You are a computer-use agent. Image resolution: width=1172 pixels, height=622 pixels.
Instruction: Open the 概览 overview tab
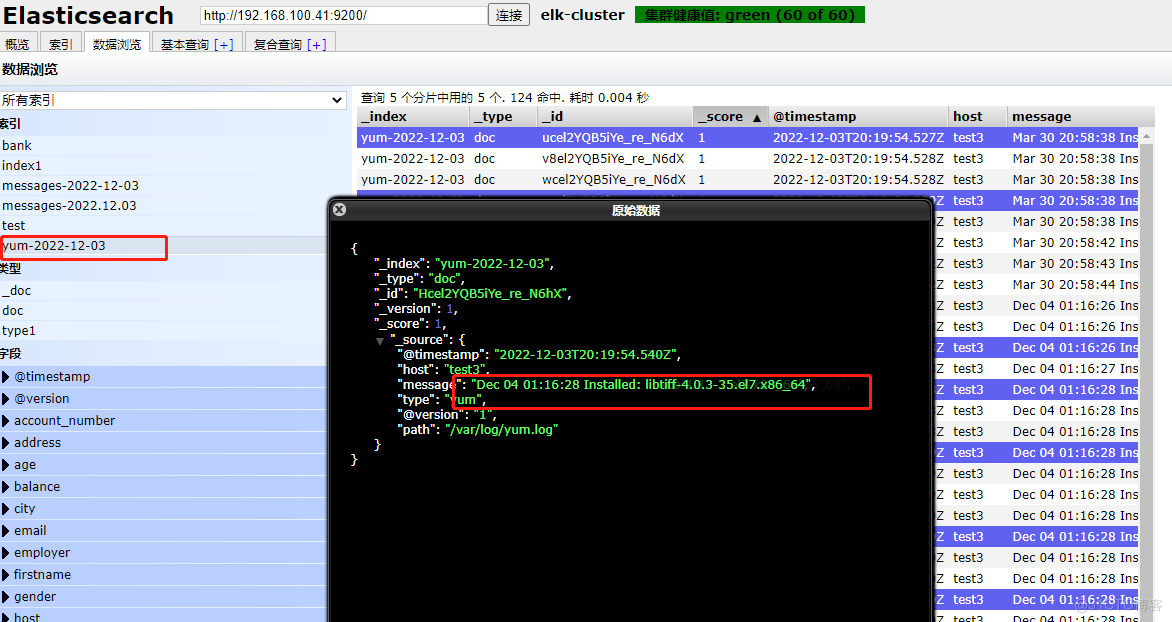(17, 44)
